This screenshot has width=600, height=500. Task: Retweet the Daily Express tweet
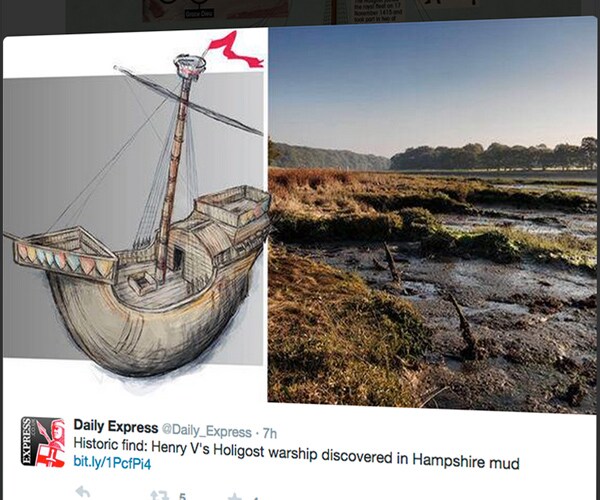(x=160, y=495)
